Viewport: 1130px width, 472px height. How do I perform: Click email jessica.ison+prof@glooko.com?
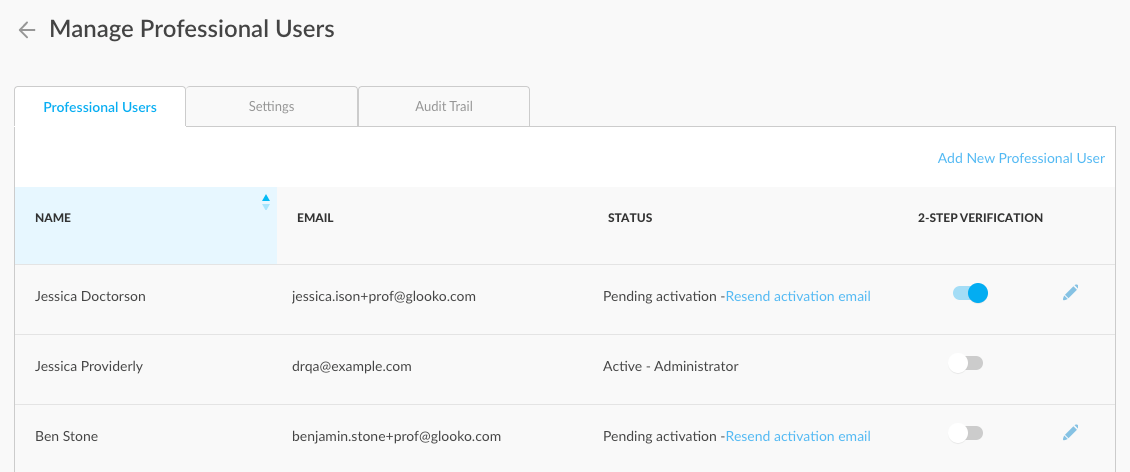383,296
